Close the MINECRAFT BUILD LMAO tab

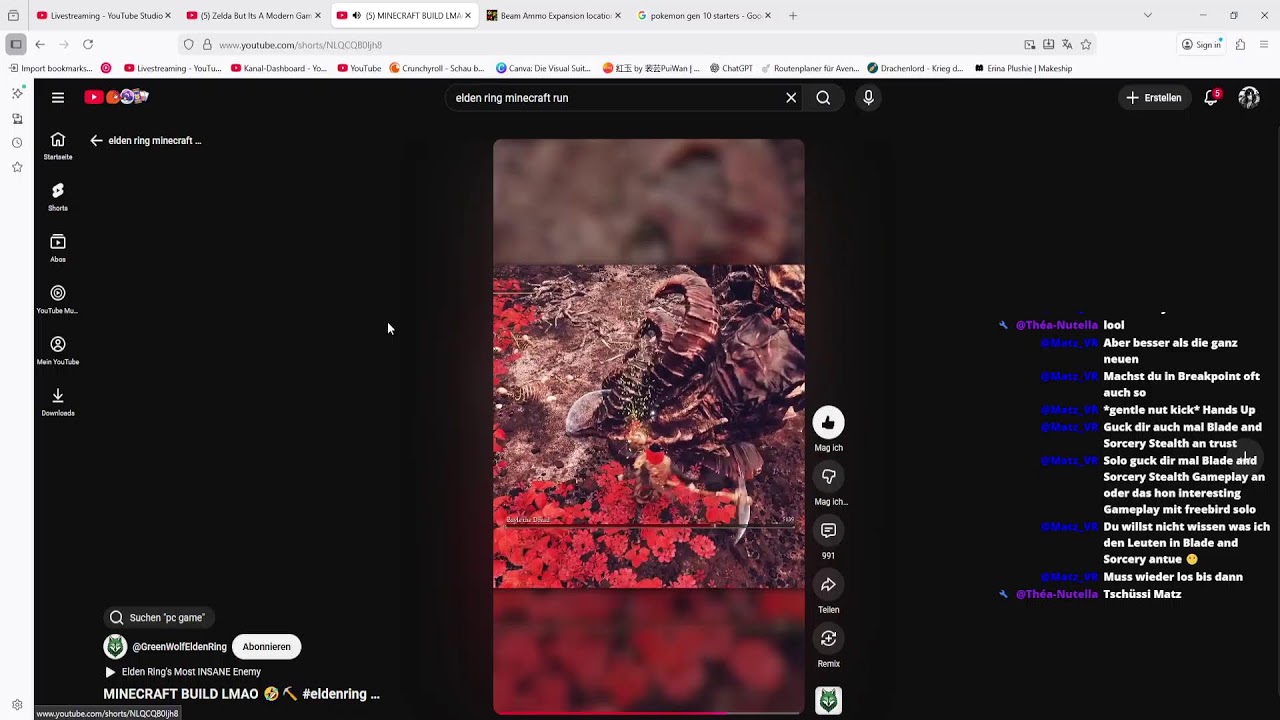pos(467,16)
